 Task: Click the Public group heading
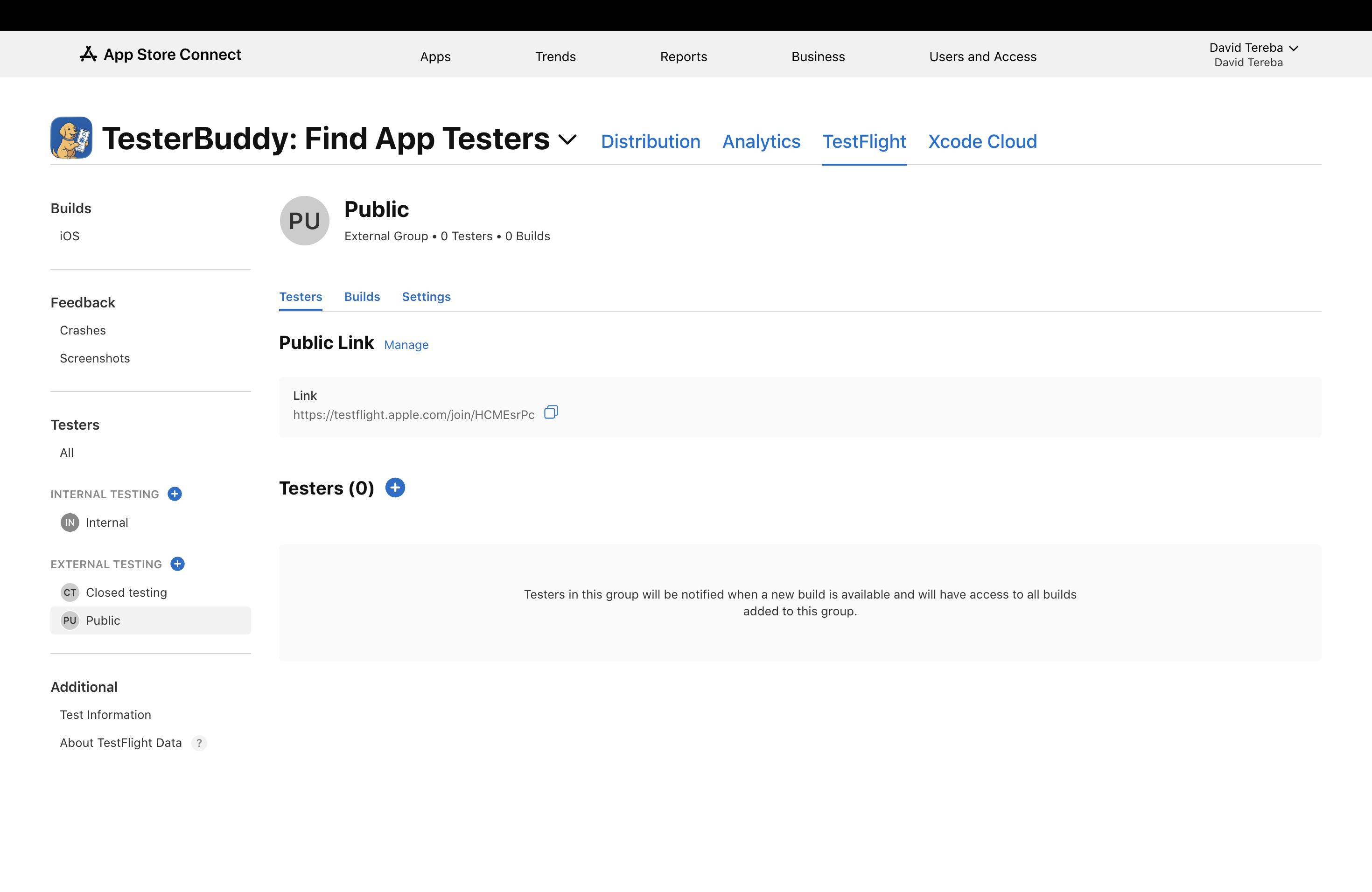tap(377, 209)
